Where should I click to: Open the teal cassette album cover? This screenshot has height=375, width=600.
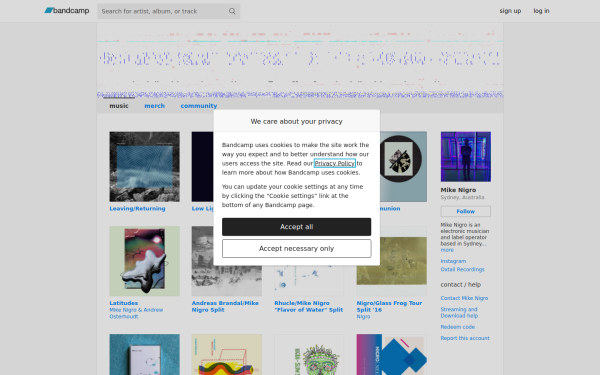coord(144,355)
